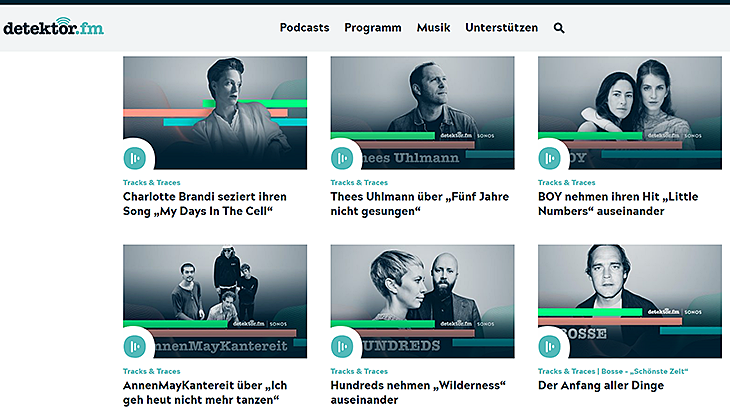The image size is (730, 415).
Task: Open "BOY nehmen ihren Hit Little Numbers auseinander"
Action: [x=618, y=204]
